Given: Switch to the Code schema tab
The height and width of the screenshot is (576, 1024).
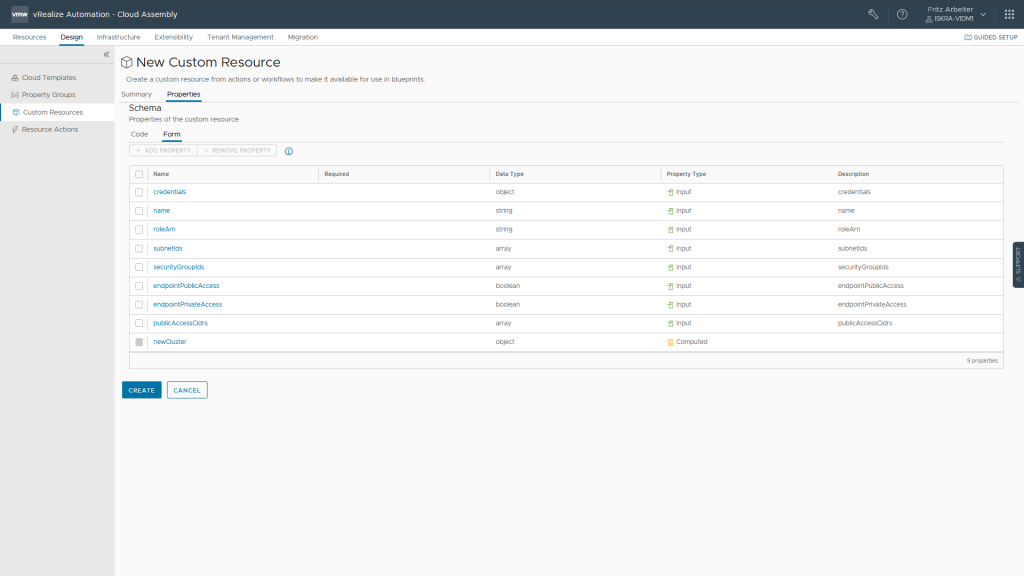Looking at the screenshot, I should [139, 134].
